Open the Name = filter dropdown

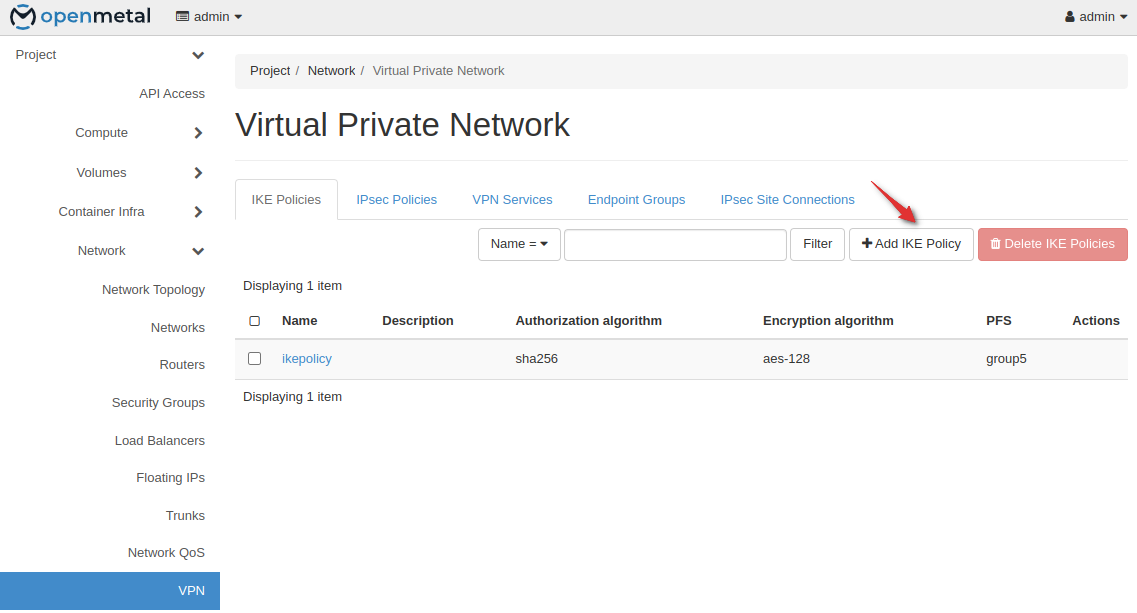(519, 244)
